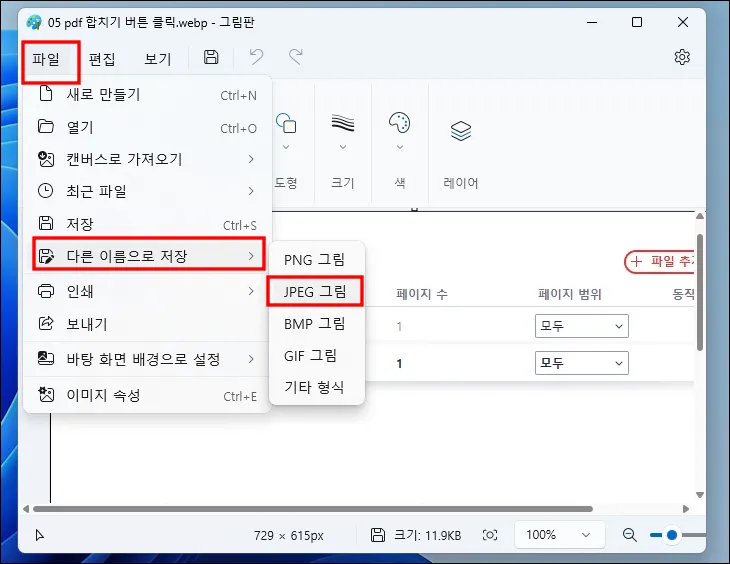Click the 크기 line thickness icon

(x=343, y=123)
